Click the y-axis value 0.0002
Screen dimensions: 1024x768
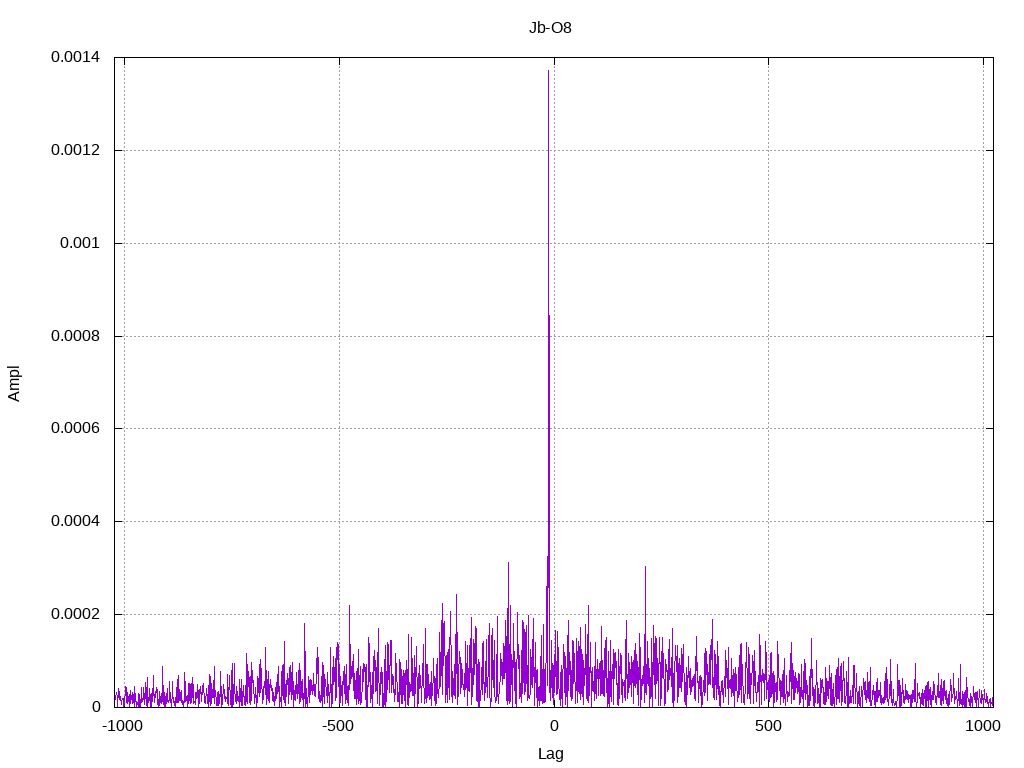75,615
